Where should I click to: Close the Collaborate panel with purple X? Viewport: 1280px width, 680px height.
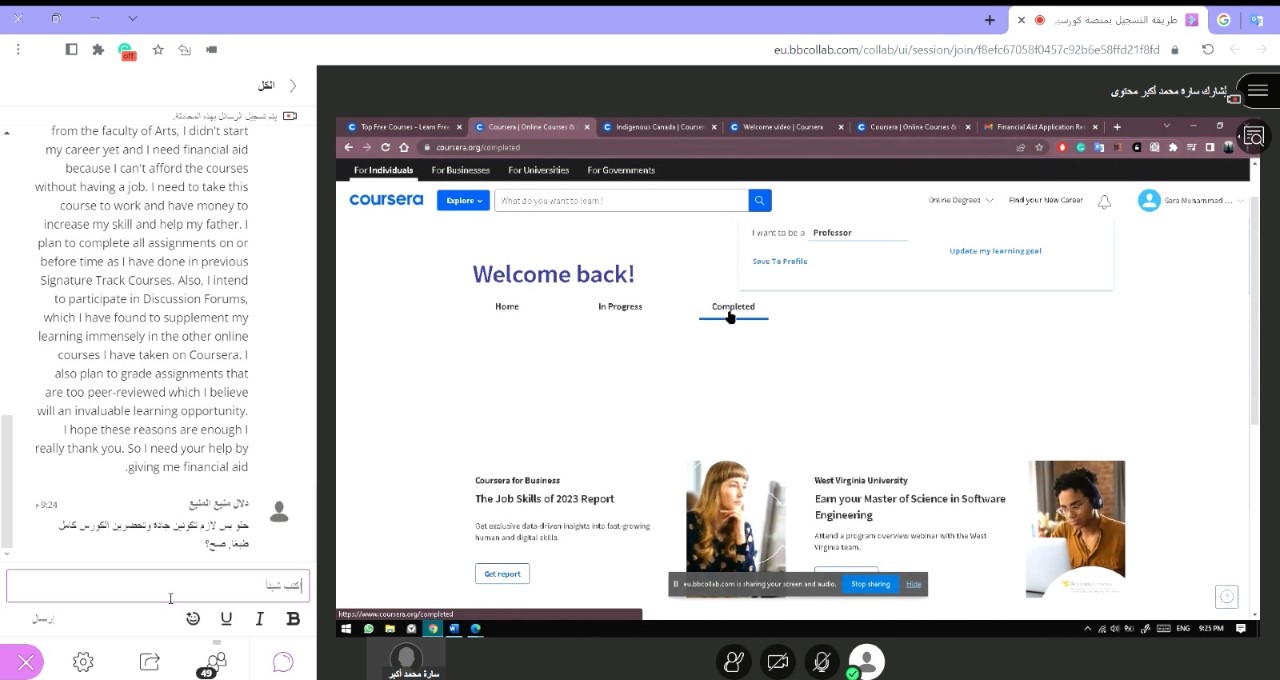pos(24,662)
